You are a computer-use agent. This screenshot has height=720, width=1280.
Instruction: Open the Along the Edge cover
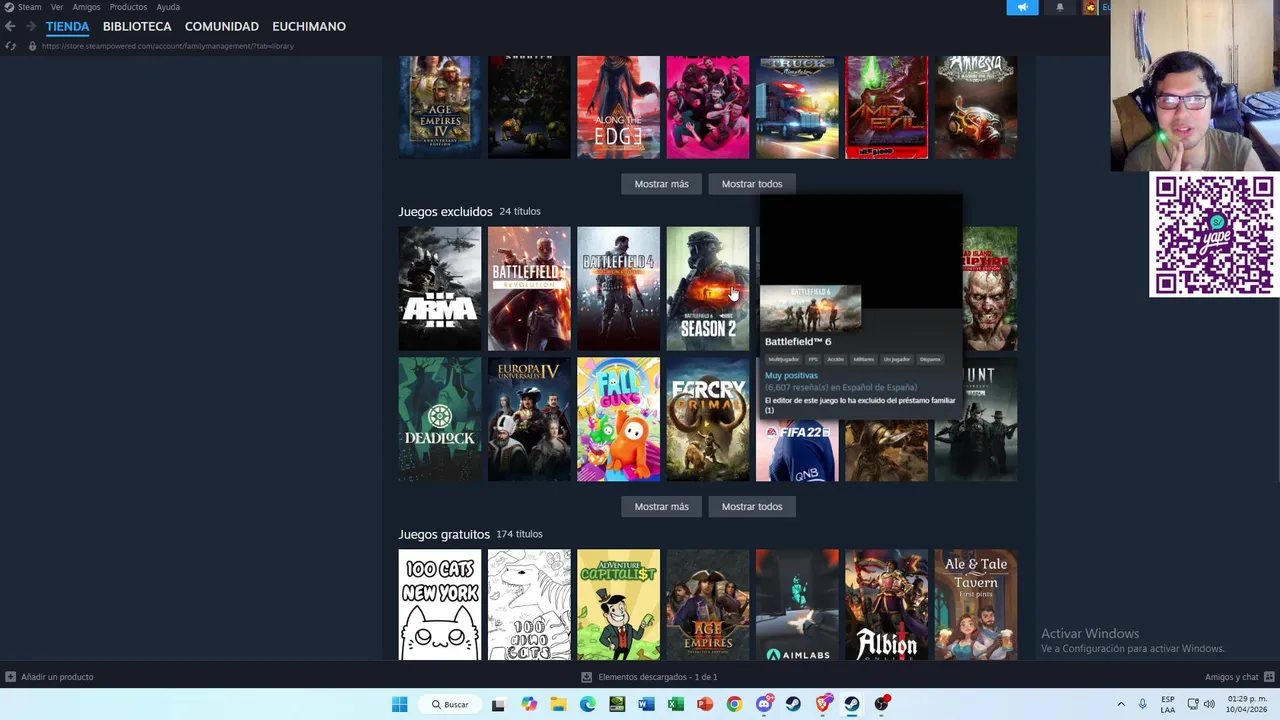618,107
